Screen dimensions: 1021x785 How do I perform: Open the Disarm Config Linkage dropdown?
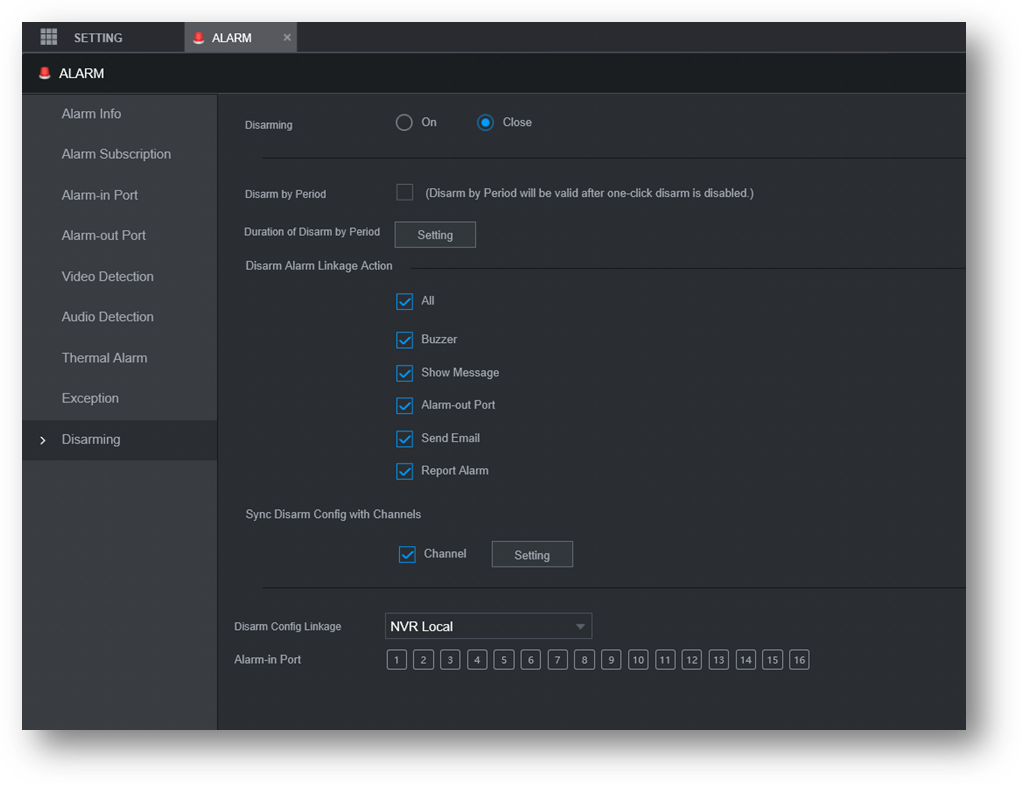tap(488, 626)
